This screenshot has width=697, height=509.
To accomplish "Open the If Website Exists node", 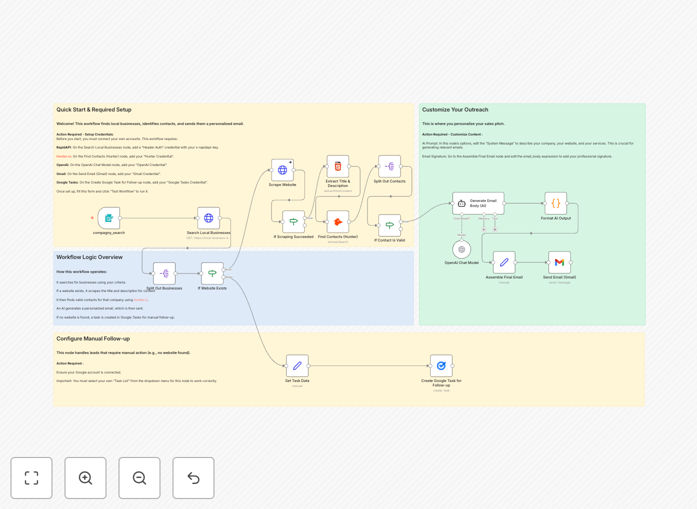I will [x=212, y=273].
